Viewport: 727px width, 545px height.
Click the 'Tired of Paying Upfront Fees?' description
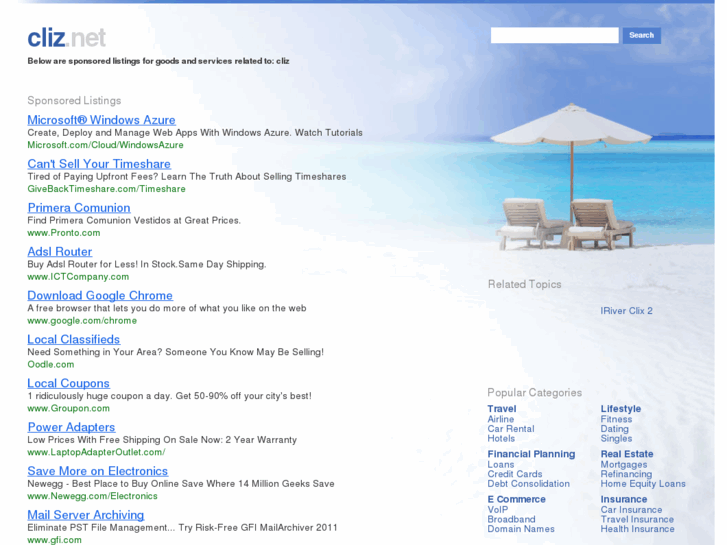pos(187,177)
